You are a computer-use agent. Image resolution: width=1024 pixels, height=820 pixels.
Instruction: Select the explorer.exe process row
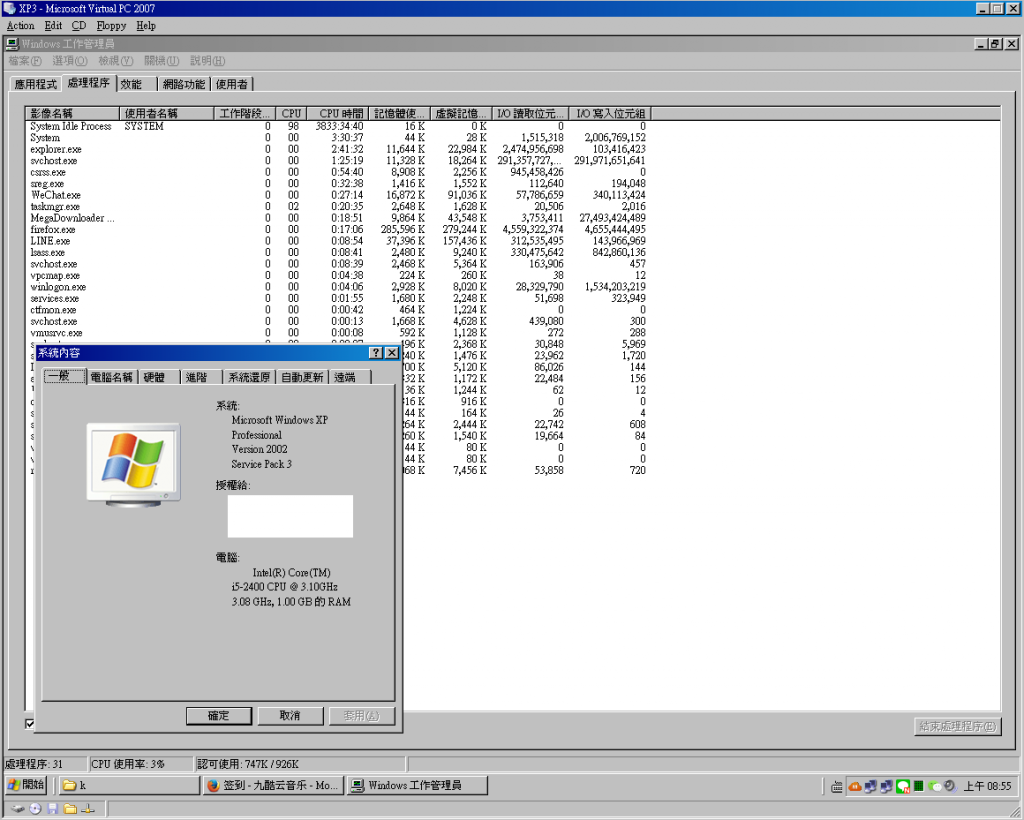pos(338,150)
